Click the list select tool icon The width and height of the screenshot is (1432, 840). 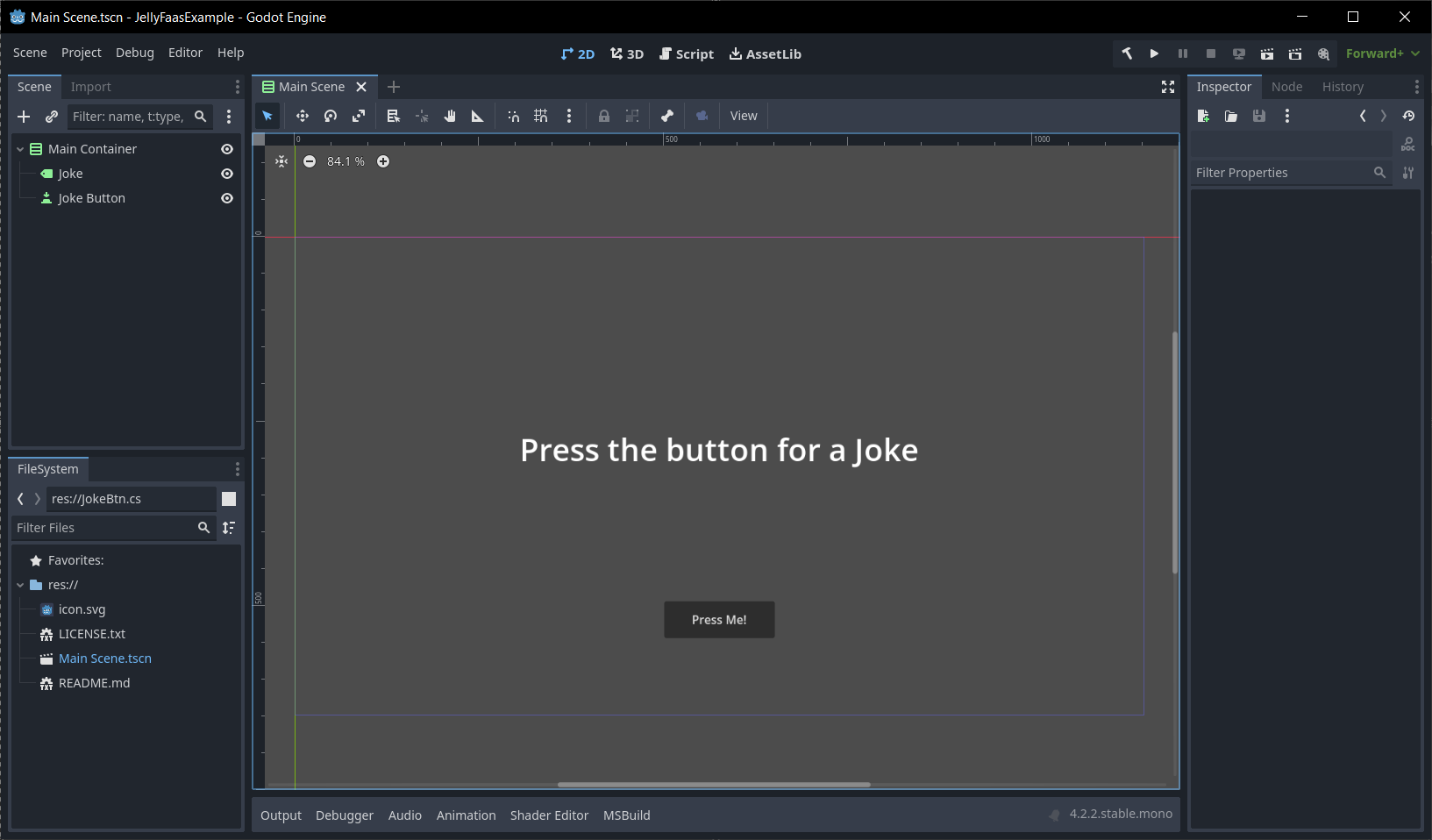(x=394, y=116)
